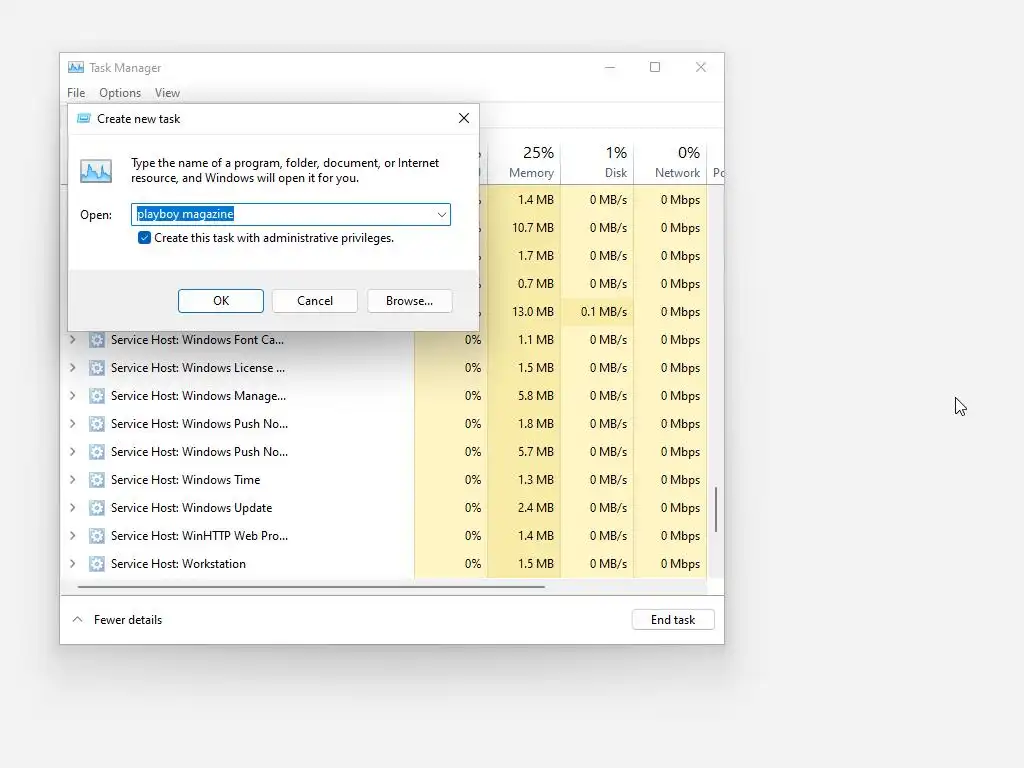The height and width of the screenshot is (768, 1024).
Task: Click the Create new task dialog title icon
Action: coord(84,118)
